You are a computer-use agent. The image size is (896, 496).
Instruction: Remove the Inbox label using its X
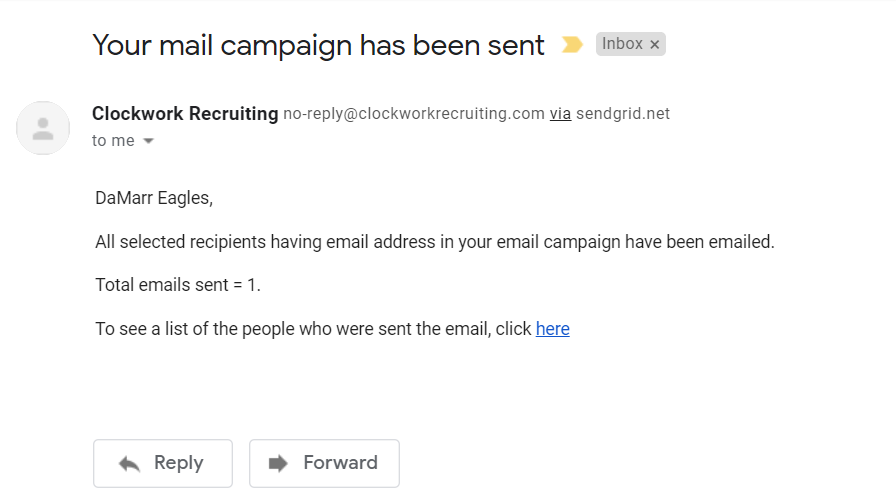(x=655, y=45)
